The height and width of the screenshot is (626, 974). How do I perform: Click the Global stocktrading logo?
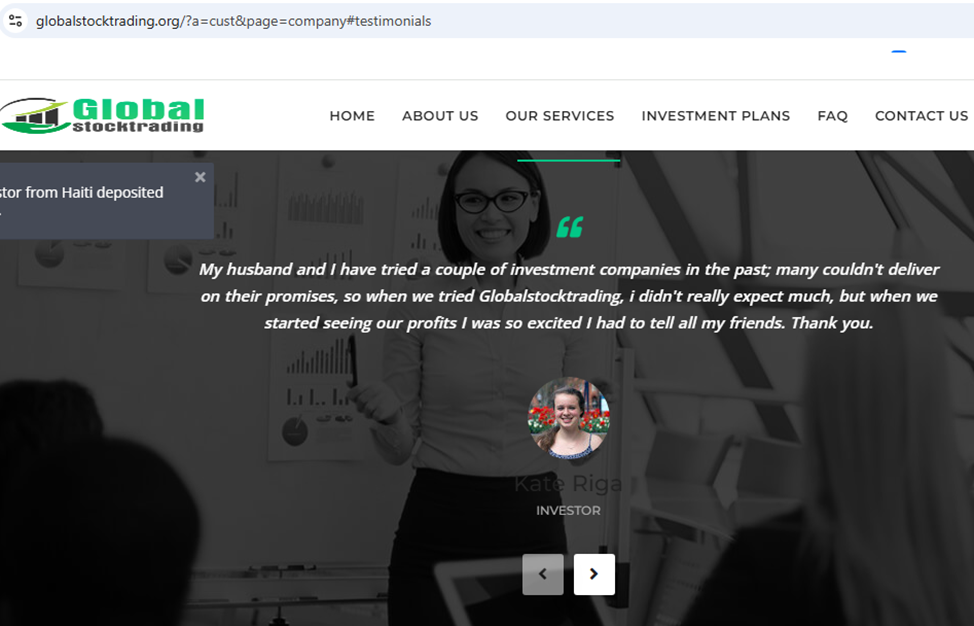pos(102,116)
